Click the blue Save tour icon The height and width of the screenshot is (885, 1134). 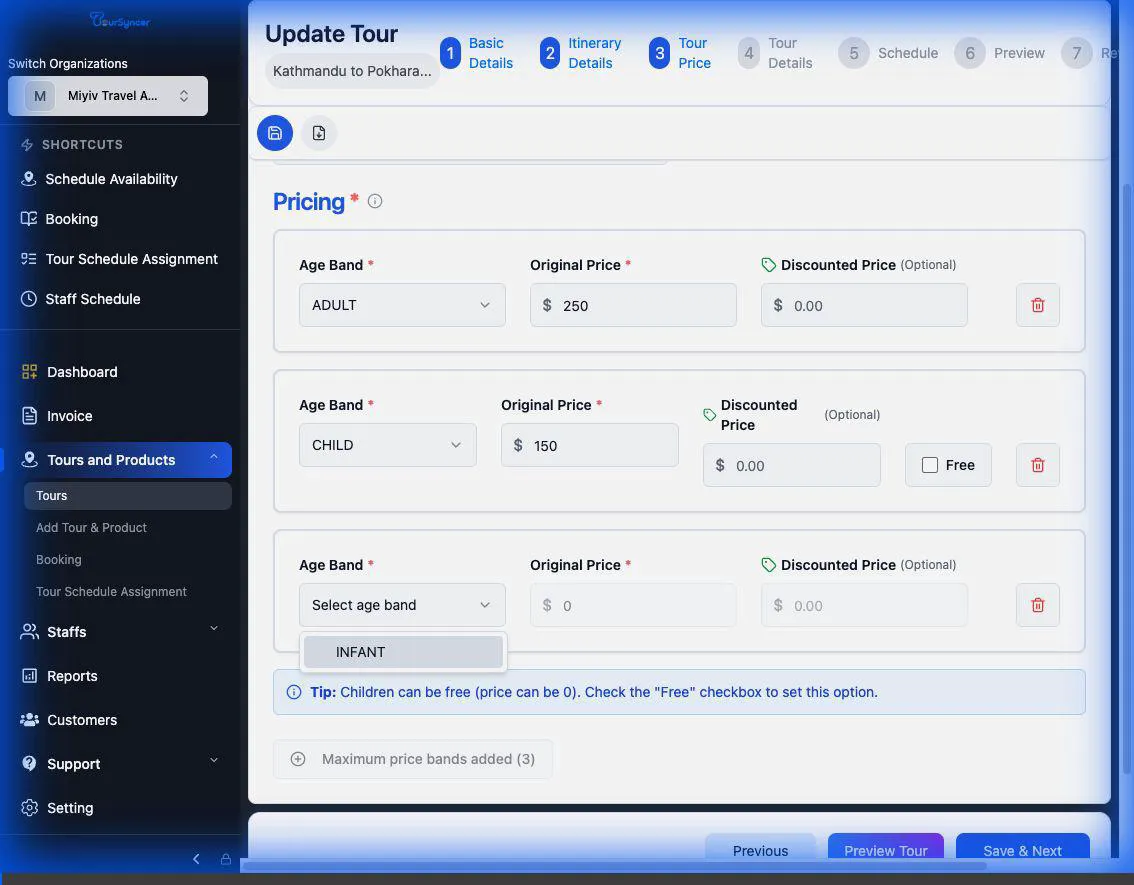tap(274, 132)
